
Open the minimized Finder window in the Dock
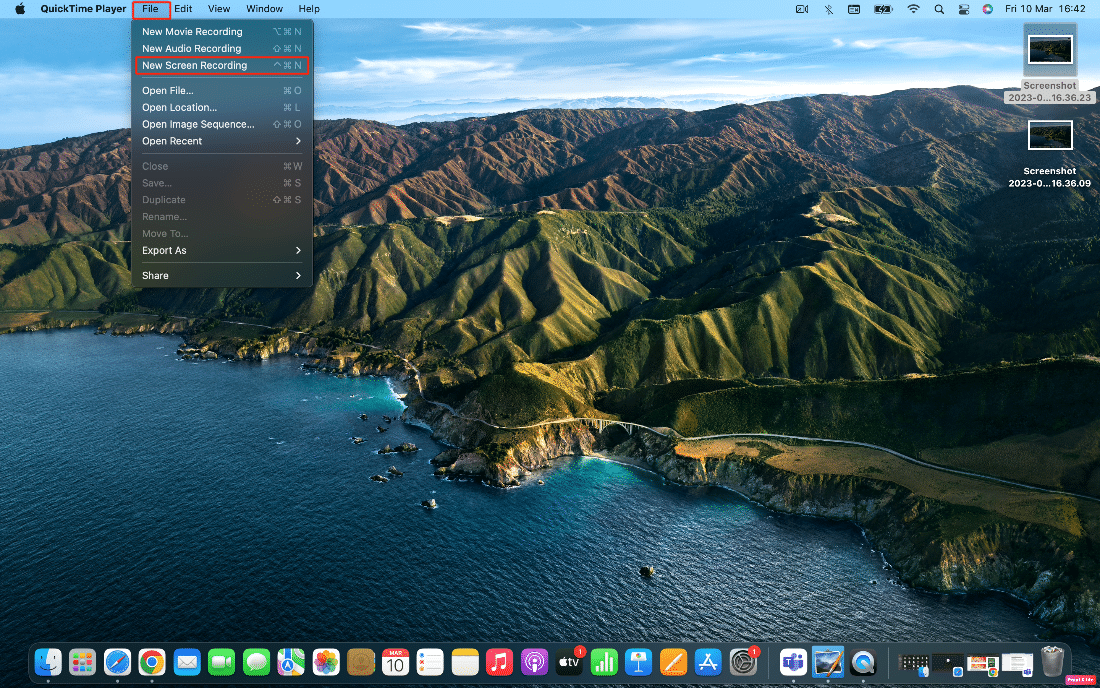coord(915,663)
